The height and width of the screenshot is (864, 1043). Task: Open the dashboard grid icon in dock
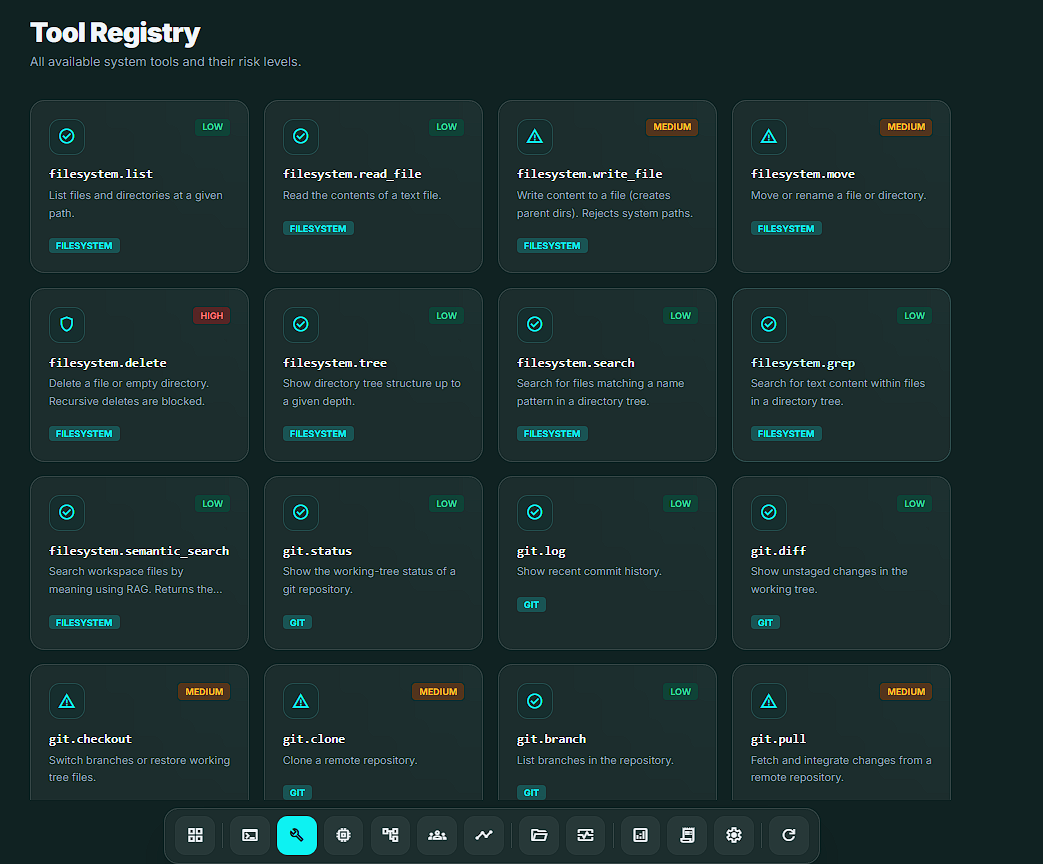(x=195, y=835)
